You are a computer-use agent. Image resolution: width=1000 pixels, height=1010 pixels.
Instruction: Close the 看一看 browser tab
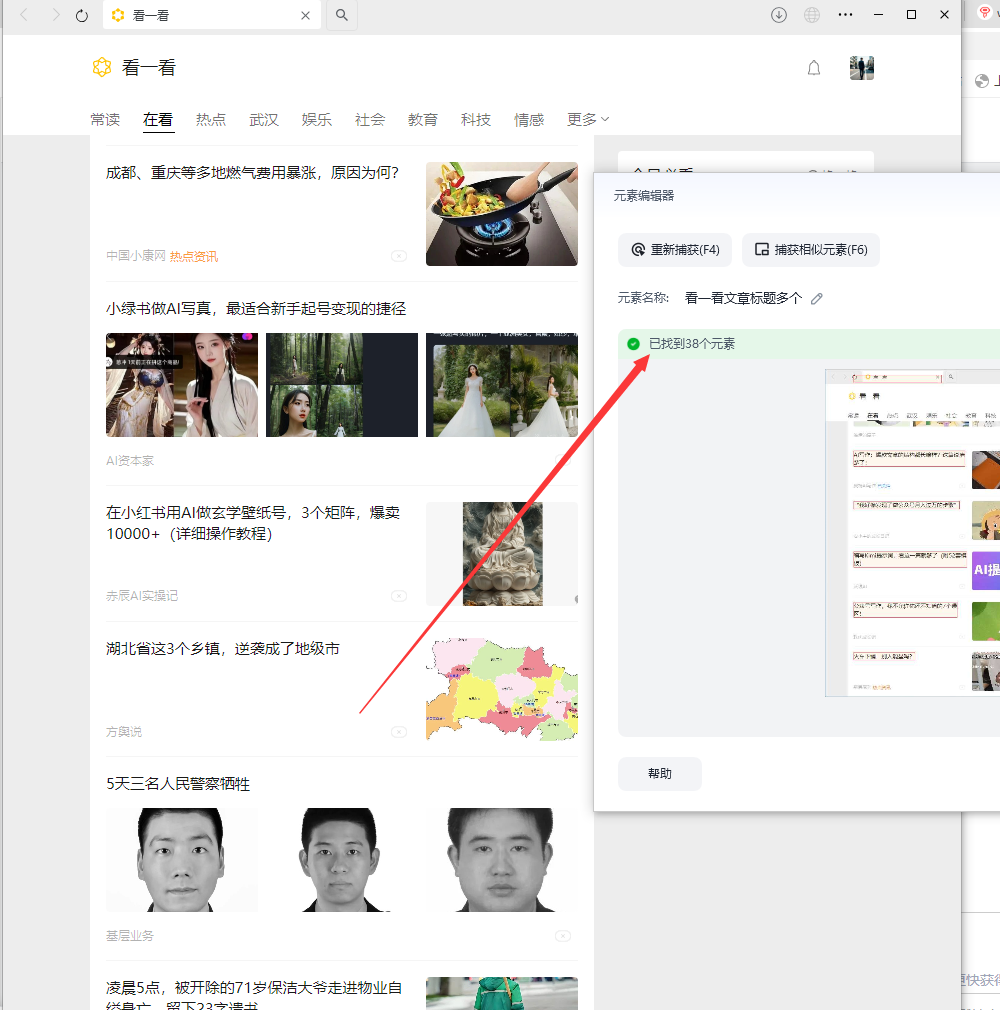(306, 15)
